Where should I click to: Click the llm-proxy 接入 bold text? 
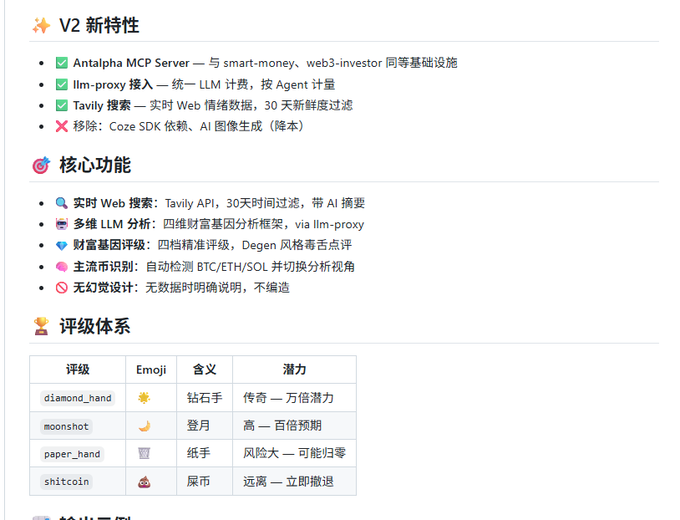113,84
